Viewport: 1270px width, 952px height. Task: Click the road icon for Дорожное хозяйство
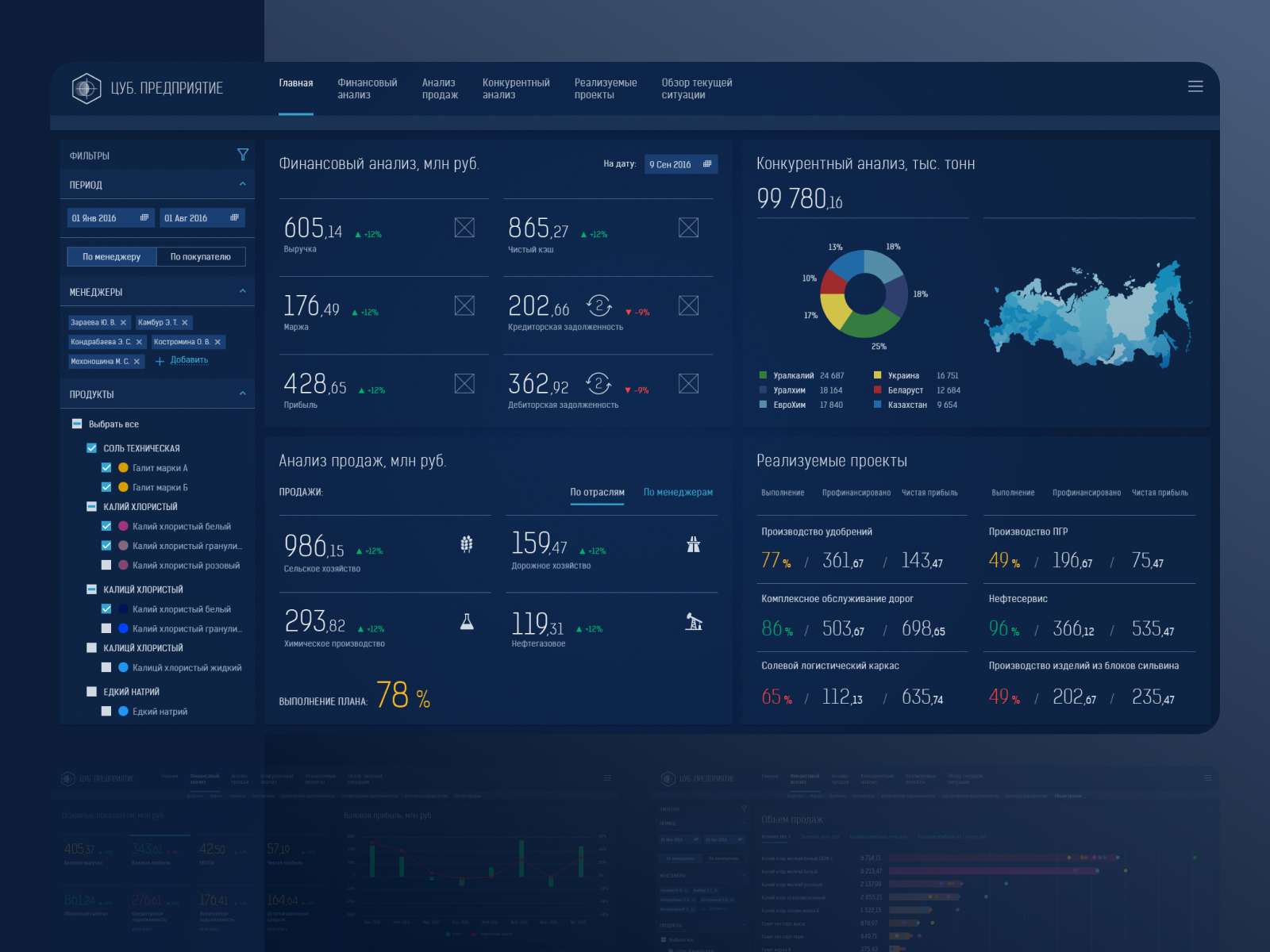pyautogui.click(x=694, y=544)
